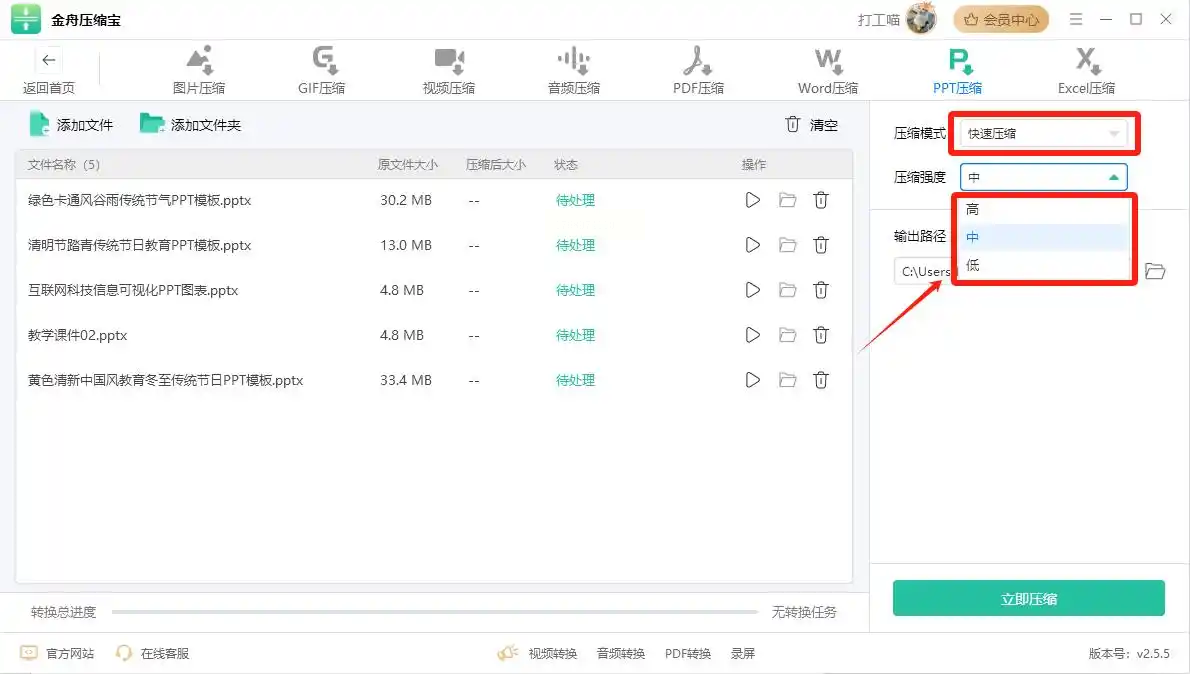Open Excel压缩 tab

[x=1087, y=71]
